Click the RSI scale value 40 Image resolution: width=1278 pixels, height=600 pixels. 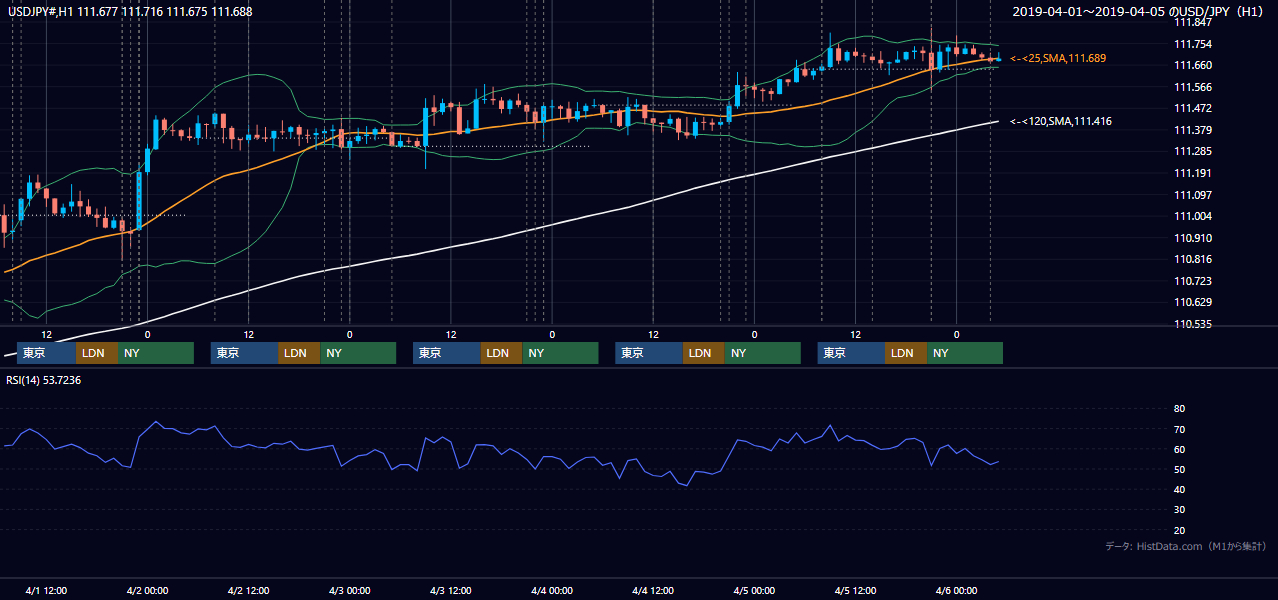1179,489
